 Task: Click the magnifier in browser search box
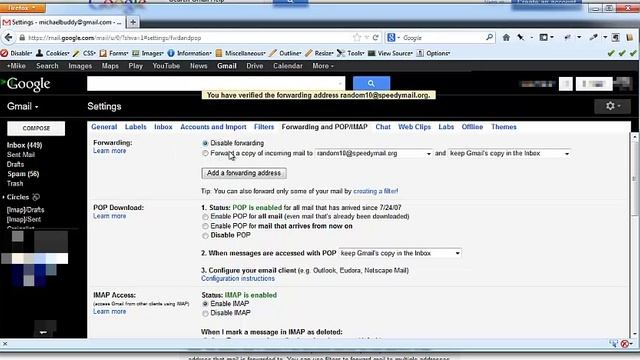point(489,38)
